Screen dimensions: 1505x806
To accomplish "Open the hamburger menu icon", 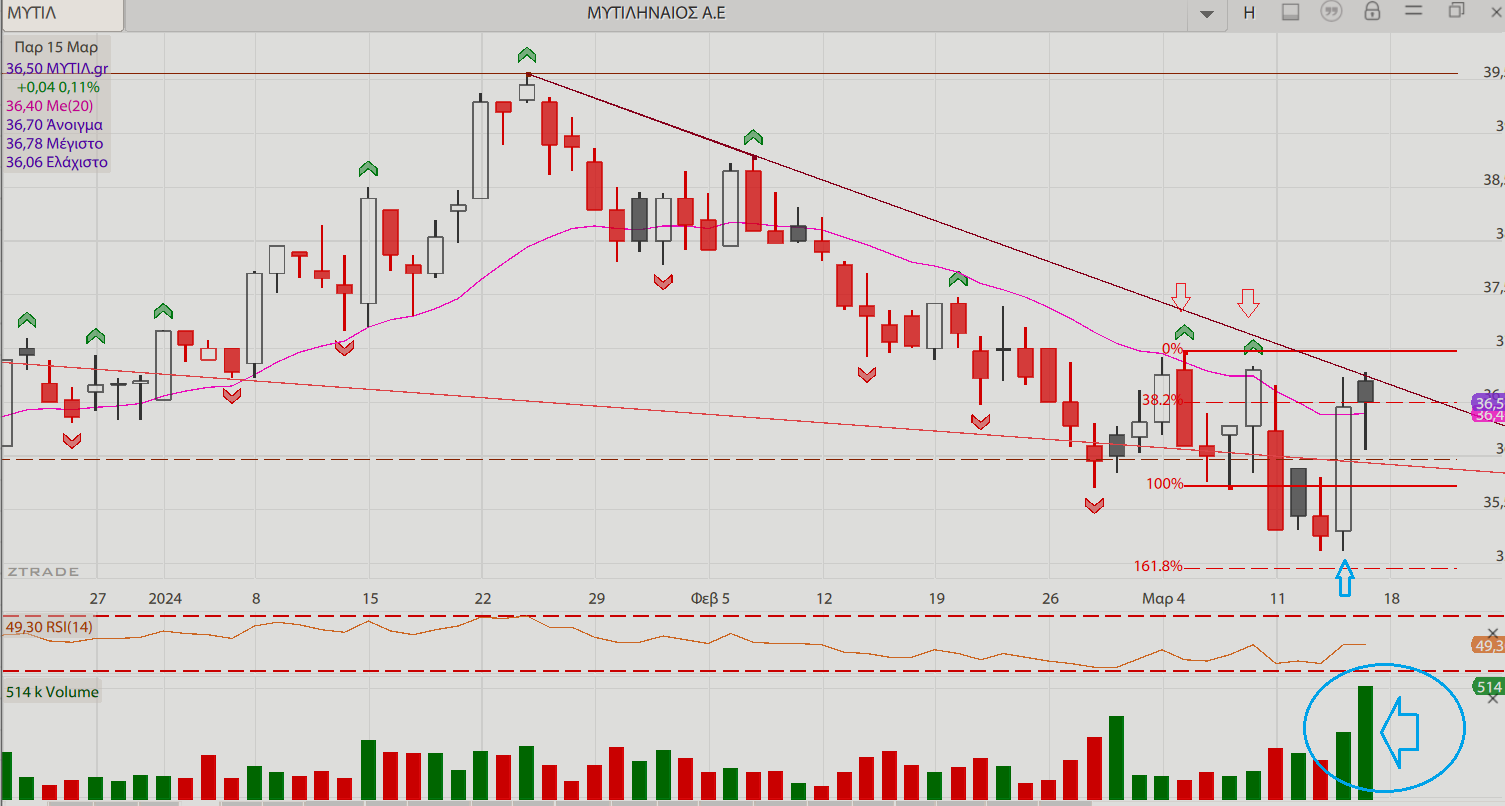I will [x=1413, y=11].
